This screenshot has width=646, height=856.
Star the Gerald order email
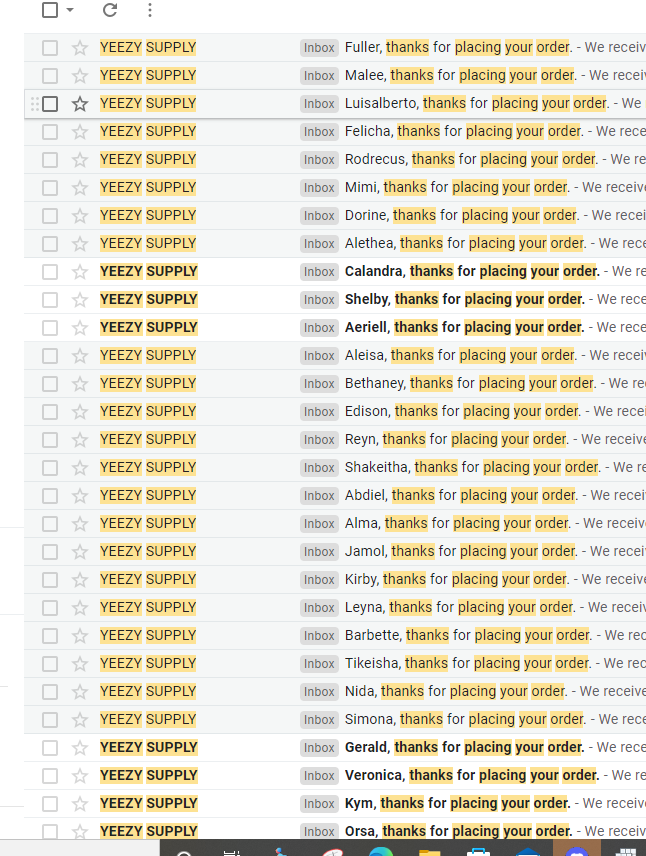tap(80, 748)
